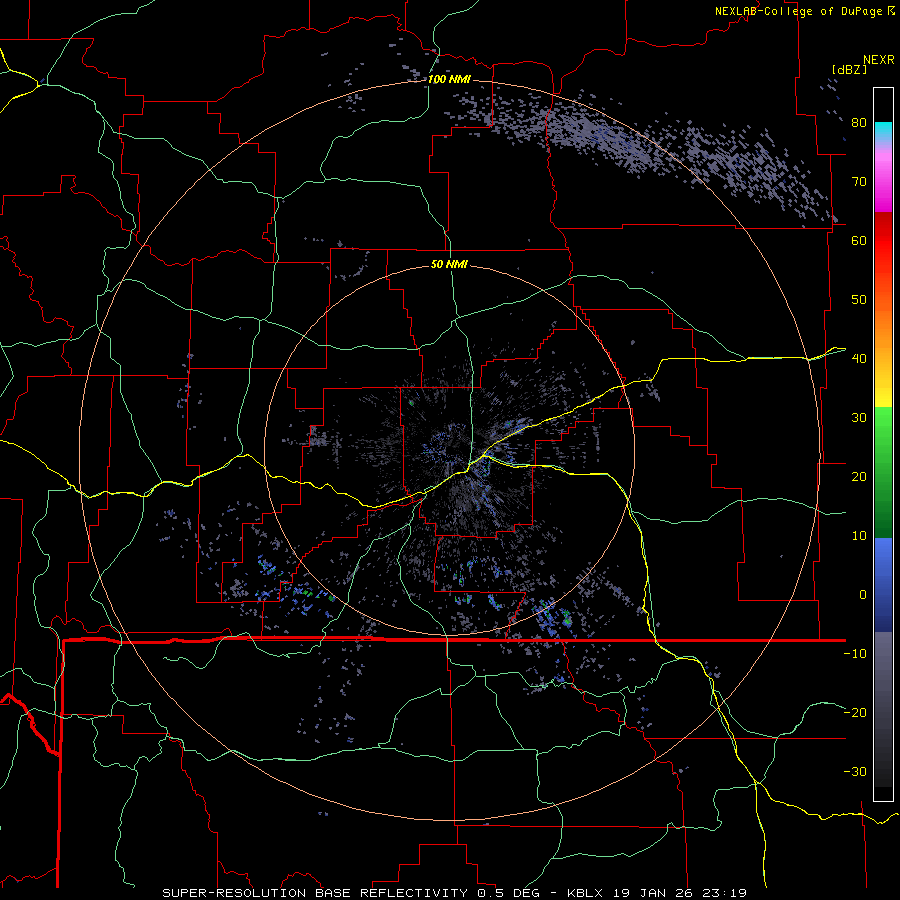Click the -30 dBZ scale value
Screen dimensions: 900x900
tap(855, 772)
